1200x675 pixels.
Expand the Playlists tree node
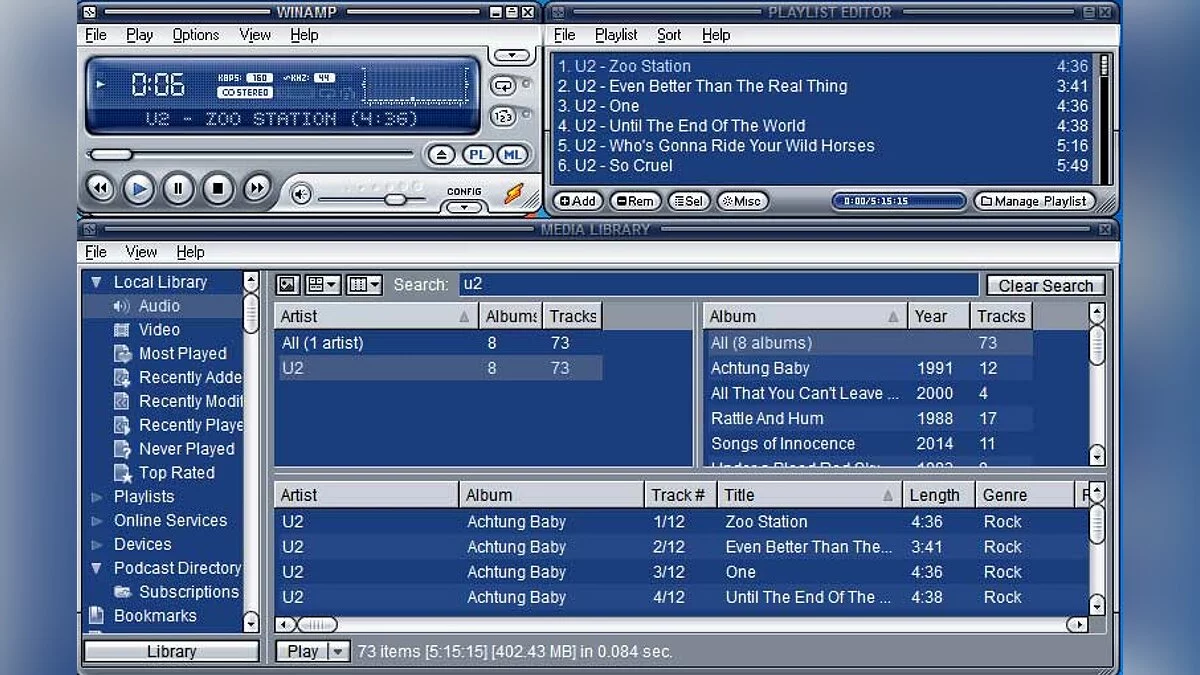(x=97, y=497)
